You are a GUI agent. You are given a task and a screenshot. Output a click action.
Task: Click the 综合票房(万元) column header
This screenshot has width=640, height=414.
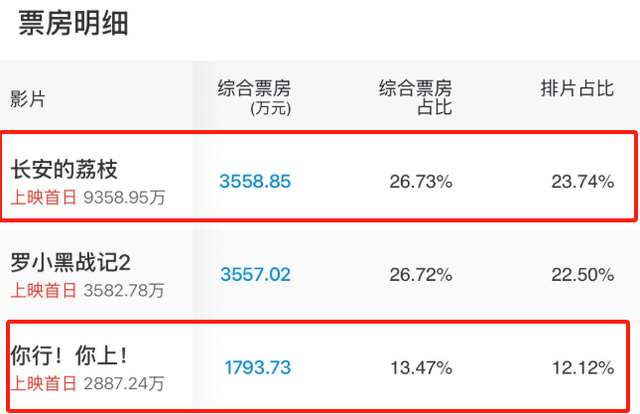(x=254, y=97)
